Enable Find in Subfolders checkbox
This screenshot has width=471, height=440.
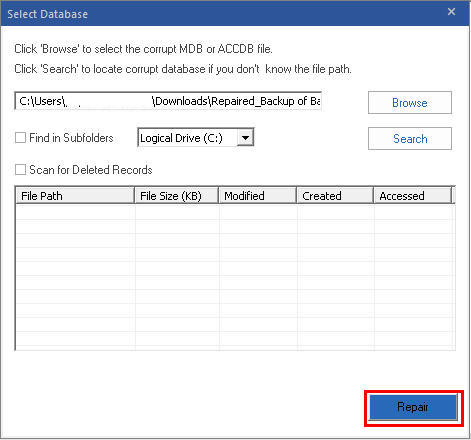point(20,138)
